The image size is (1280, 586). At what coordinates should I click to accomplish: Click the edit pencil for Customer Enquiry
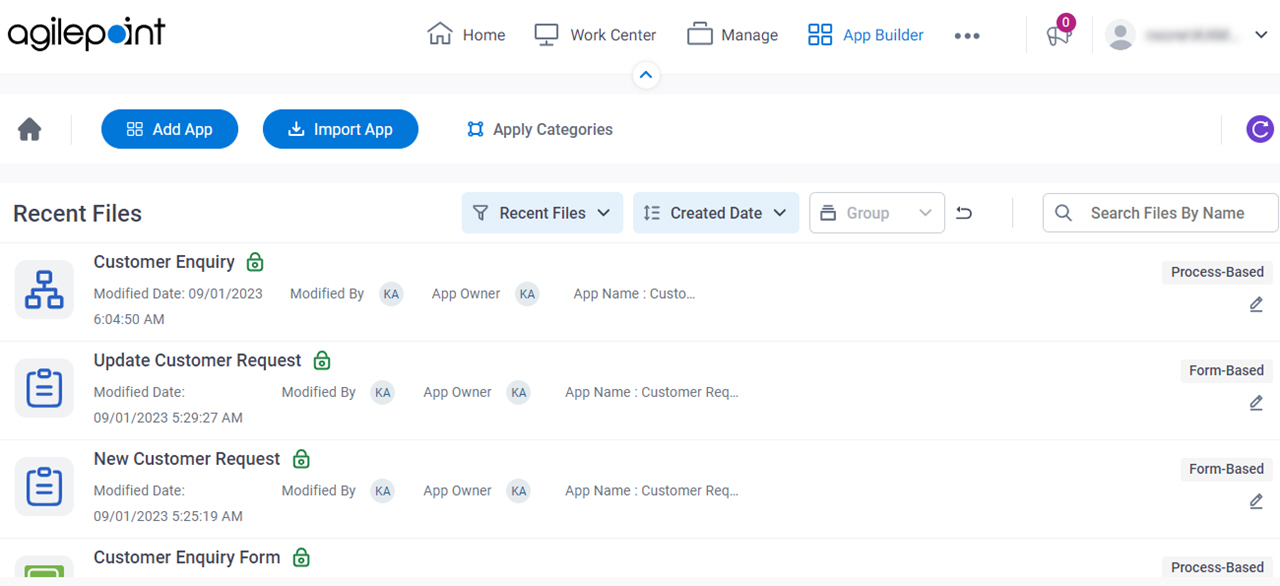(x=1256, y=305)
